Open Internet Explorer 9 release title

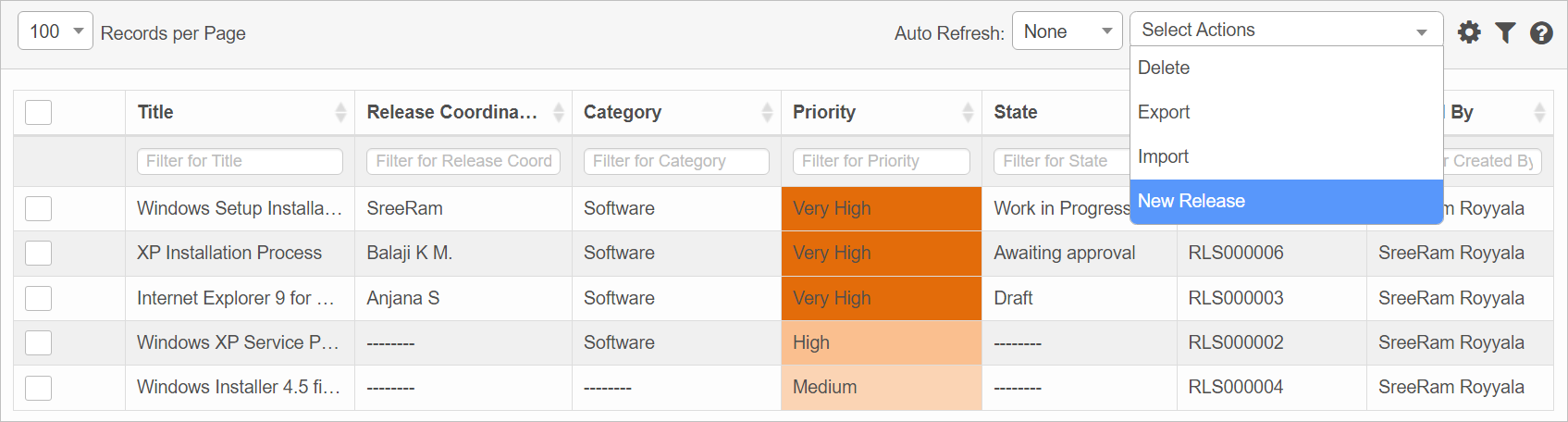[x=235, y=298]
